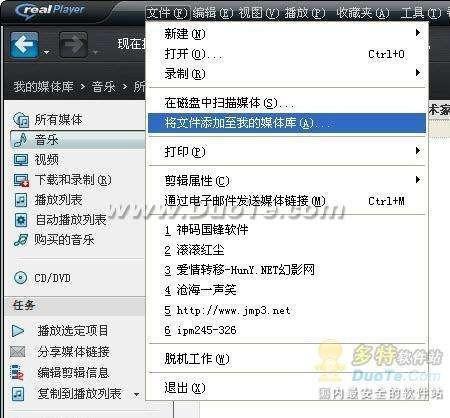
Task: Choose 将文件添加至我的媒体库 menu entry
Action: (287, 123)
